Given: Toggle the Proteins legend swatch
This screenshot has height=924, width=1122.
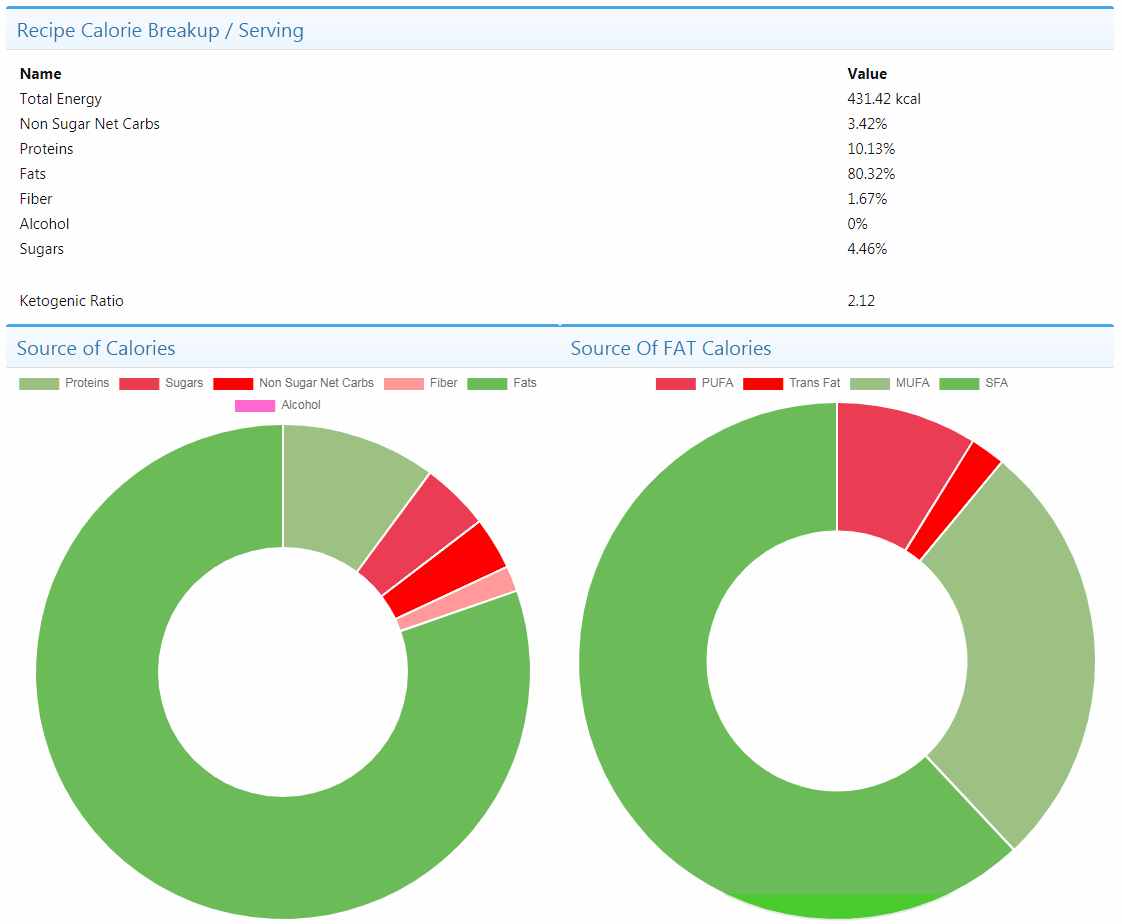Looking at the screenshot, I should [x=39, y=384].
